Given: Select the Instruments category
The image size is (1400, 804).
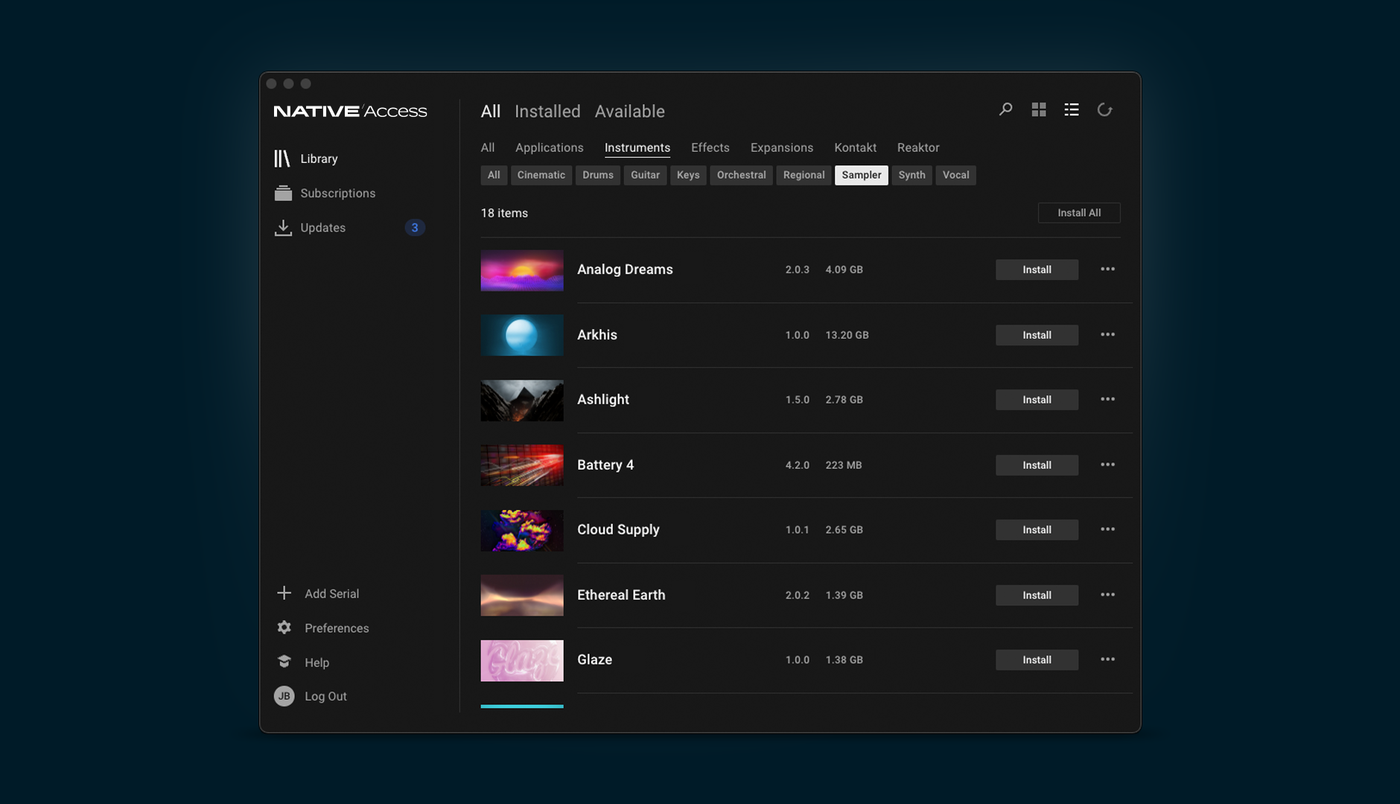Looking at the screenshot, I should [x=637, y=147].
